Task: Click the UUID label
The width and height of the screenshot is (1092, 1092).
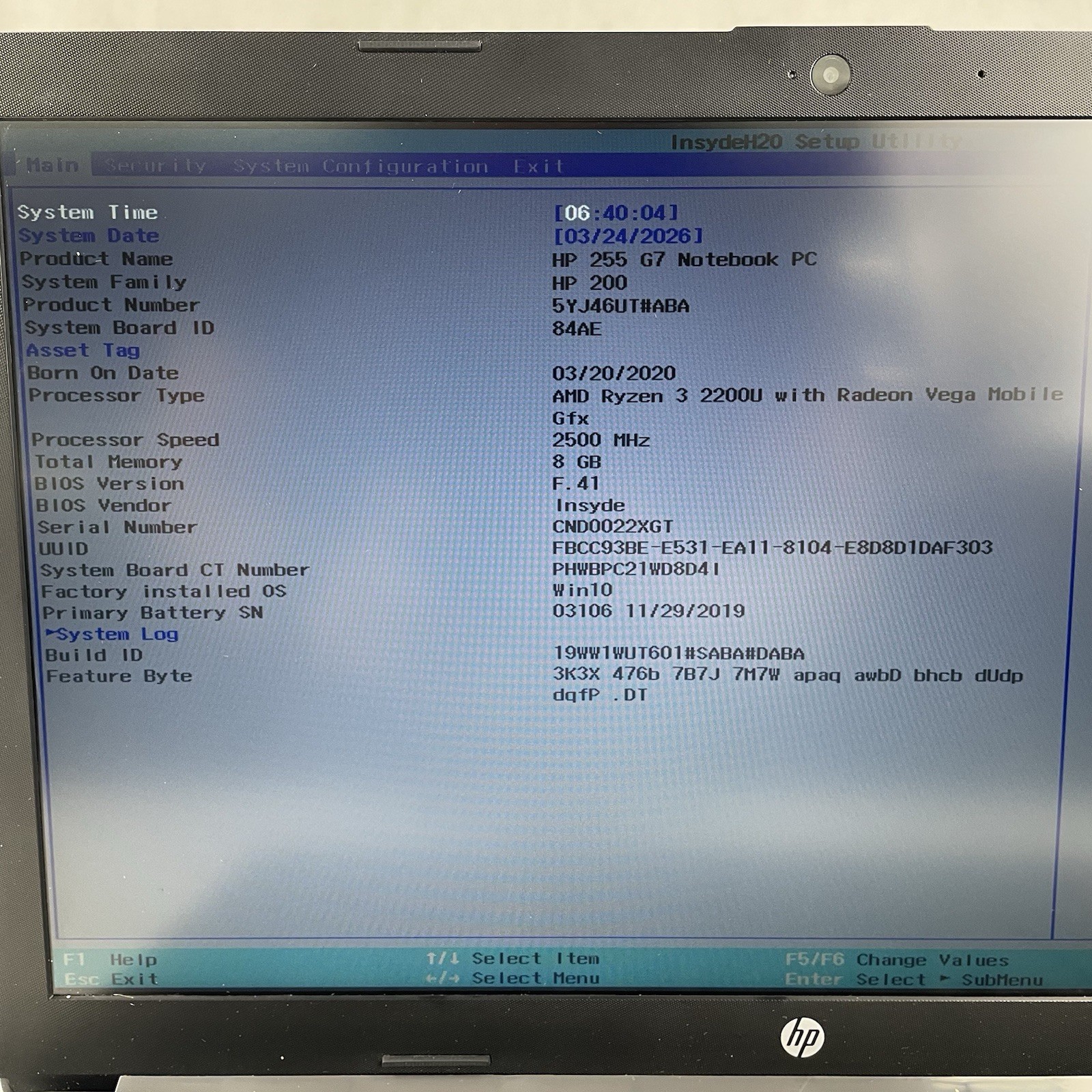Action: pyautogui.click(x=64, y=549)
